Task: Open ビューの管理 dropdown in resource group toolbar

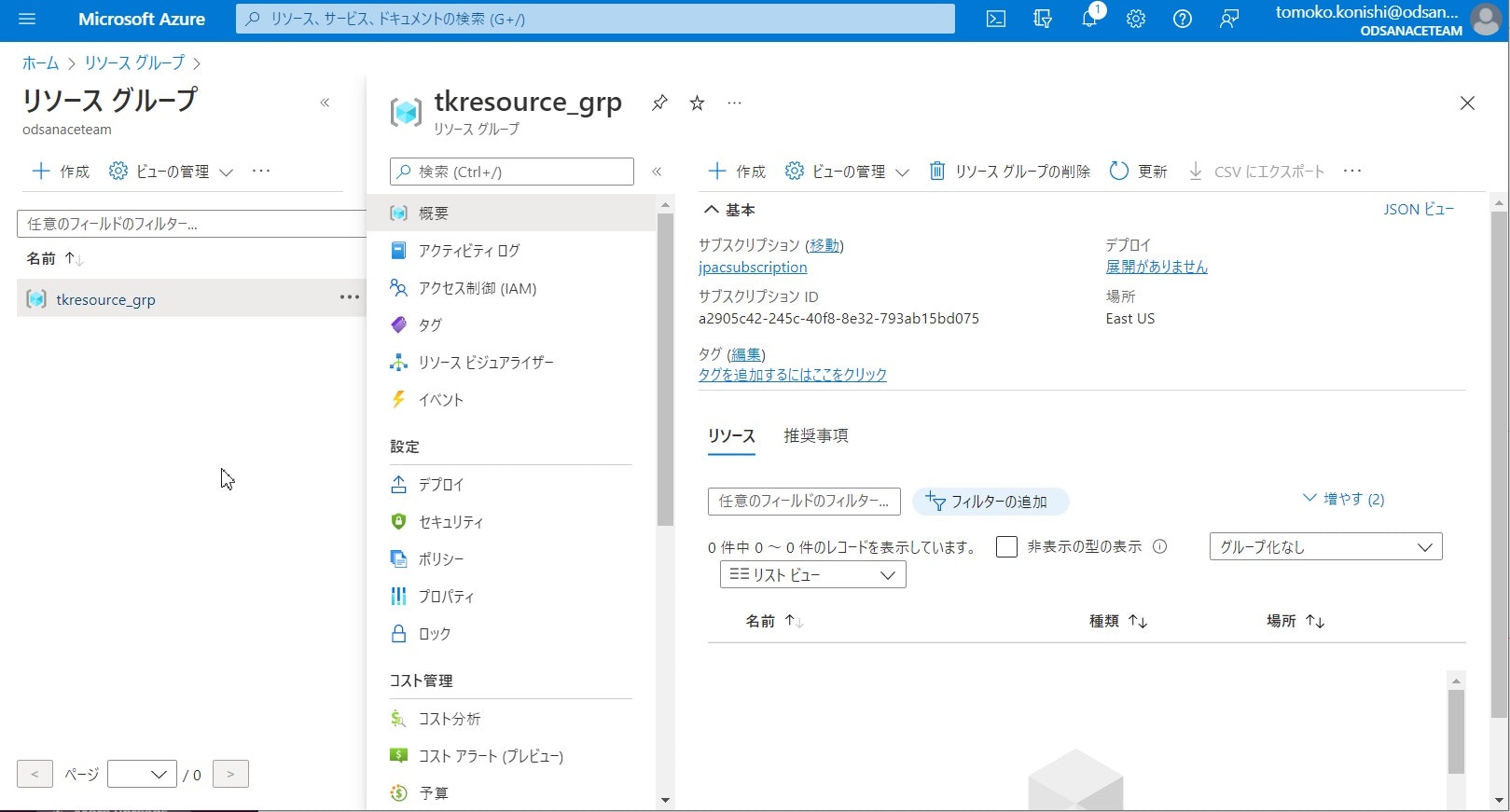Action: (847, 172)
